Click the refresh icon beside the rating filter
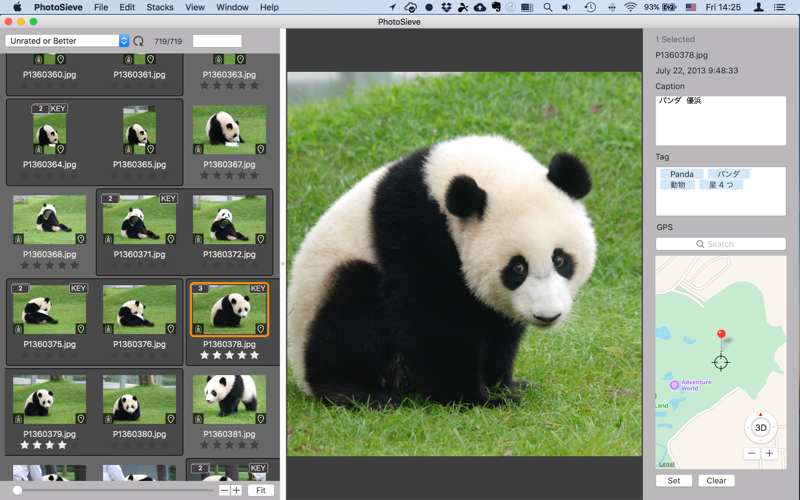The height and width of the screenshot is (500, 800). click(x=139, y=41)
